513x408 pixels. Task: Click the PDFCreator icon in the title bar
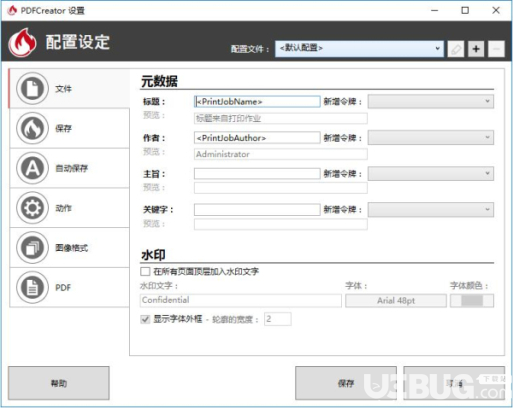pyautogui.click(x=12, y=10)
